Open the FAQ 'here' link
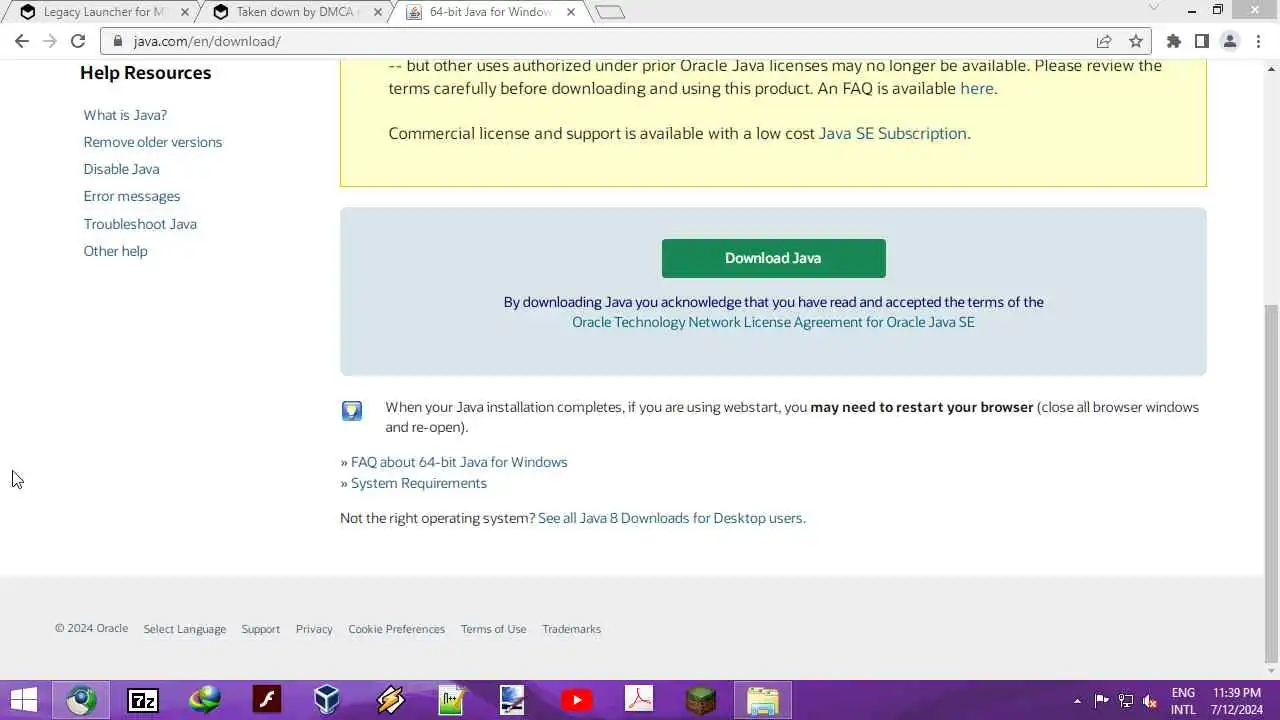 click(x=977, y=88)
